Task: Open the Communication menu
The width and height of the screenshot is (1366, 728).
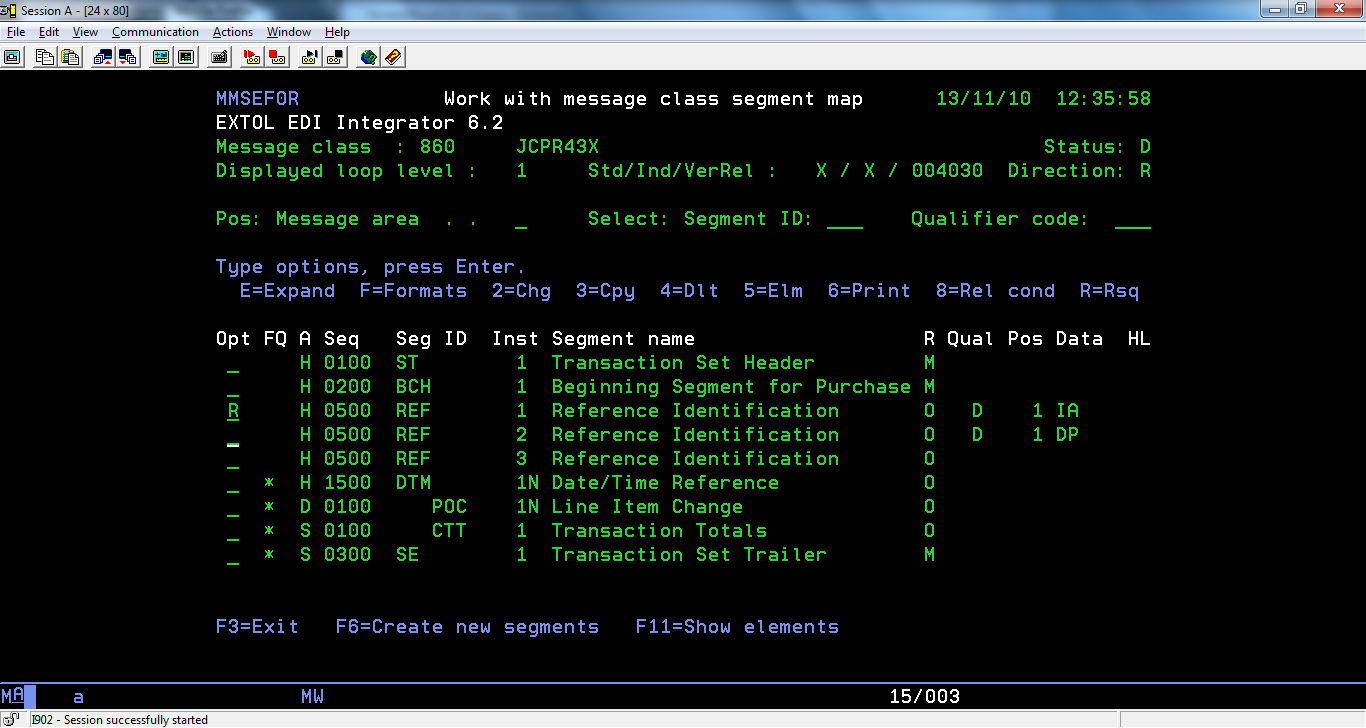Action: click(155, 32)
